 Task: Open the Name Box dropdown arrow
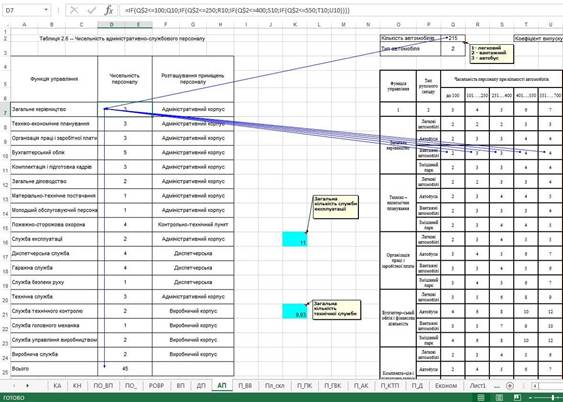tap(46, 10)
